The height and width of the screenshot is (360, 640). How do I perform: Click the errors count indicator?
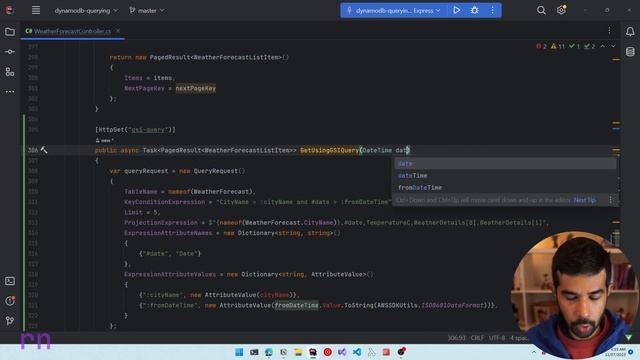point(541,47)
